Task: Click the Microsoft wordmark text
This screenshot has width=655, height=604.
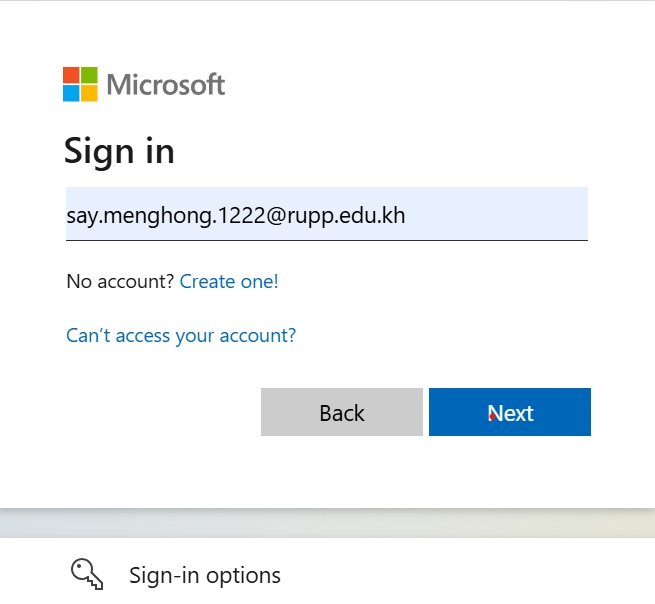Action: (166, 84)
